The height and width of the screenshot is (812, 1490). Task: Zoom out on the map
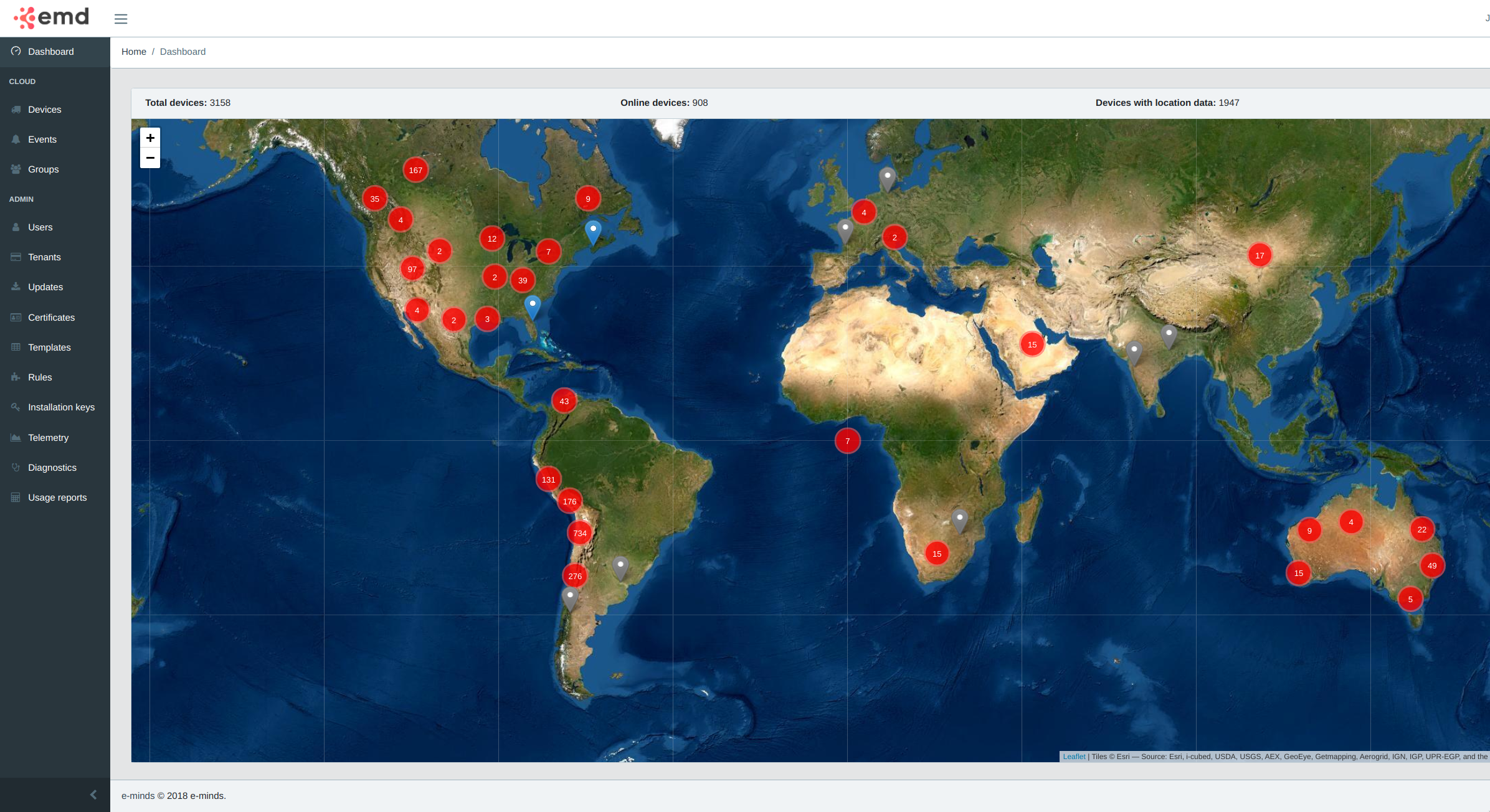click(x=150, y=158)
